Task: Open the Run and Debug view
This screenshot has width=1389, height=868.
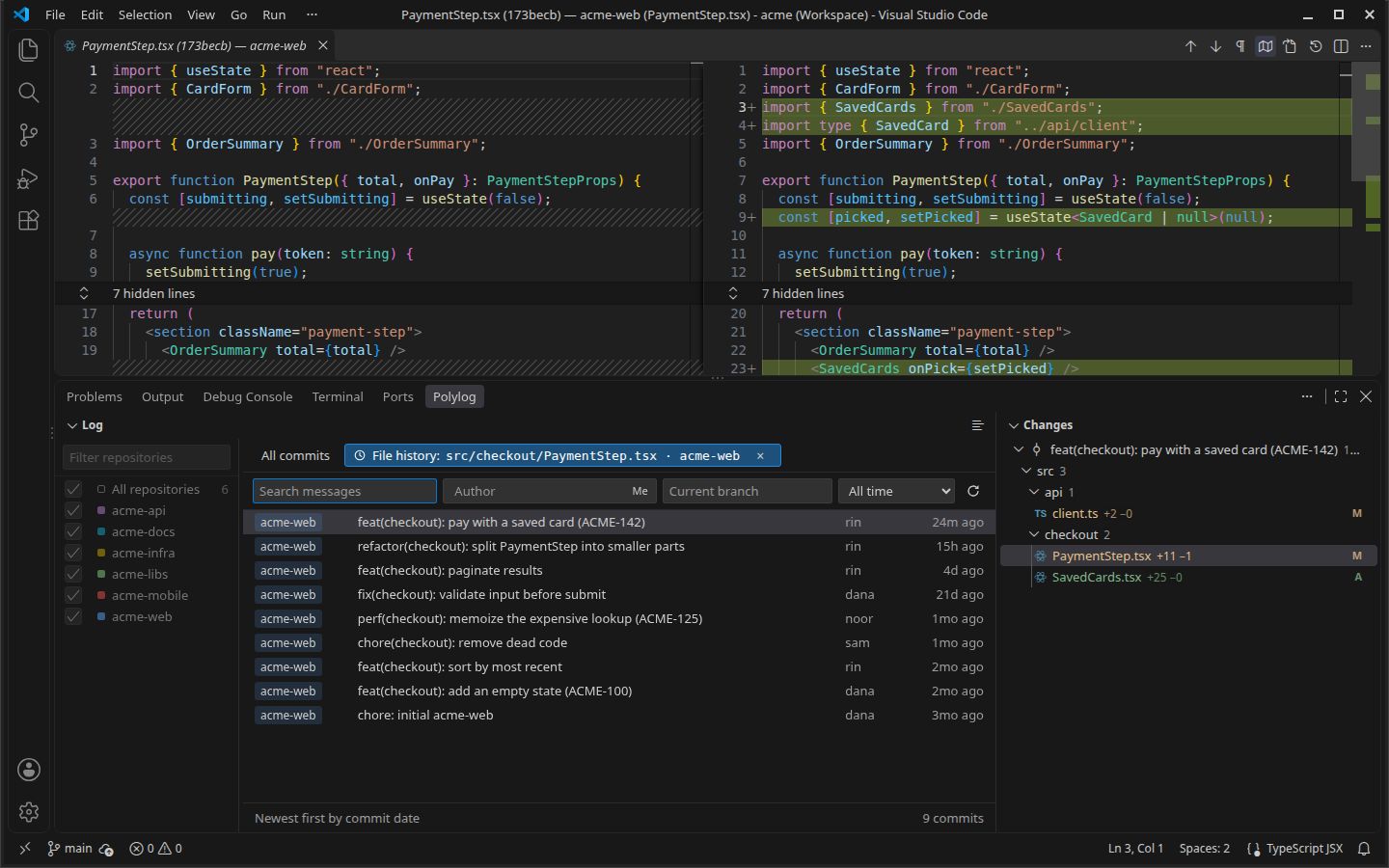Action: pos(29,178)
